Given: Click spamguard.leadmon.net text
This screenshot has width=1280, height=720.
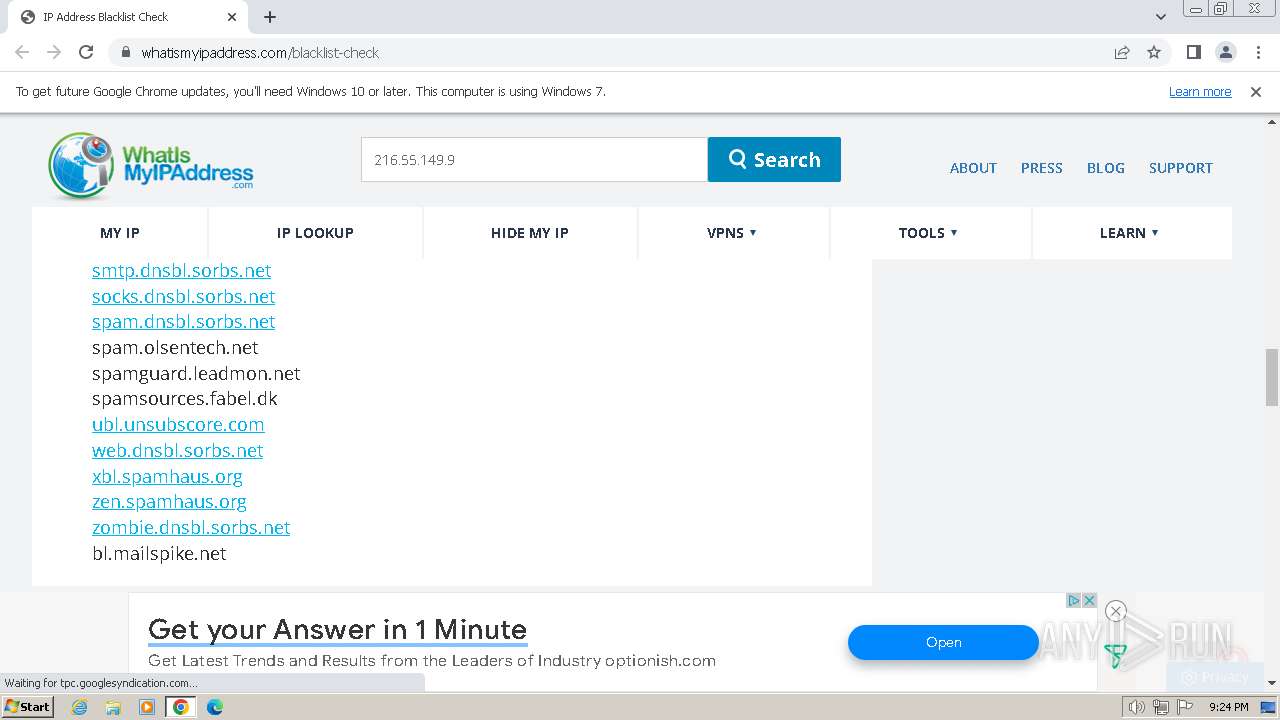Looking at the screenshot, I should click(x=196, y=374).
